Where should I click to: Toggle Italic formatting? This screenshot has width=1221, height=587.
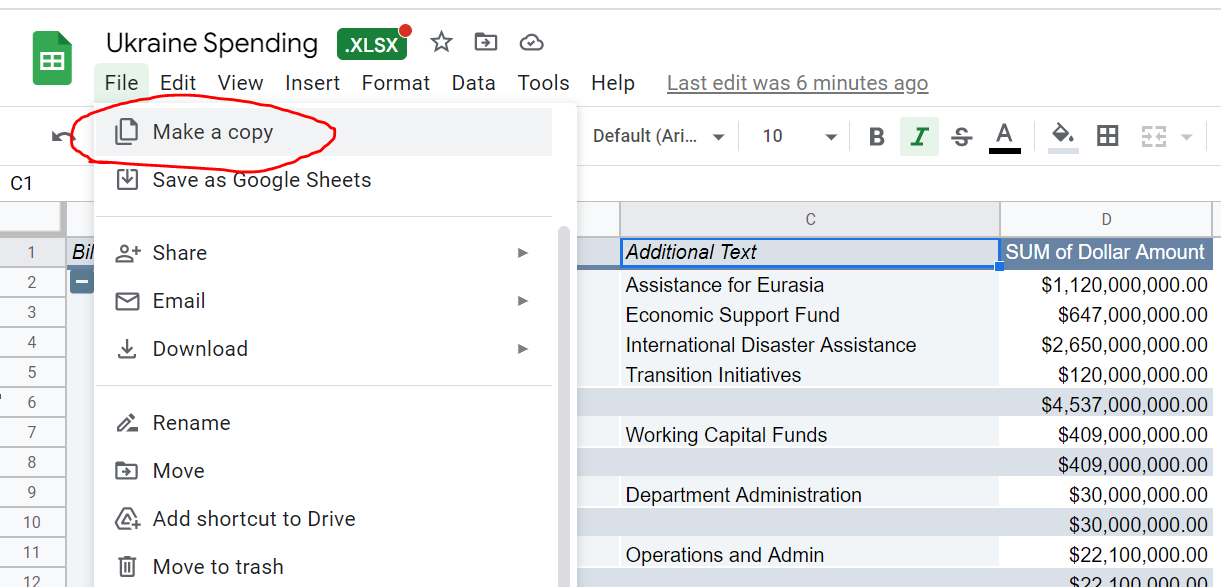pyautogui.click(x=919, y=137)
